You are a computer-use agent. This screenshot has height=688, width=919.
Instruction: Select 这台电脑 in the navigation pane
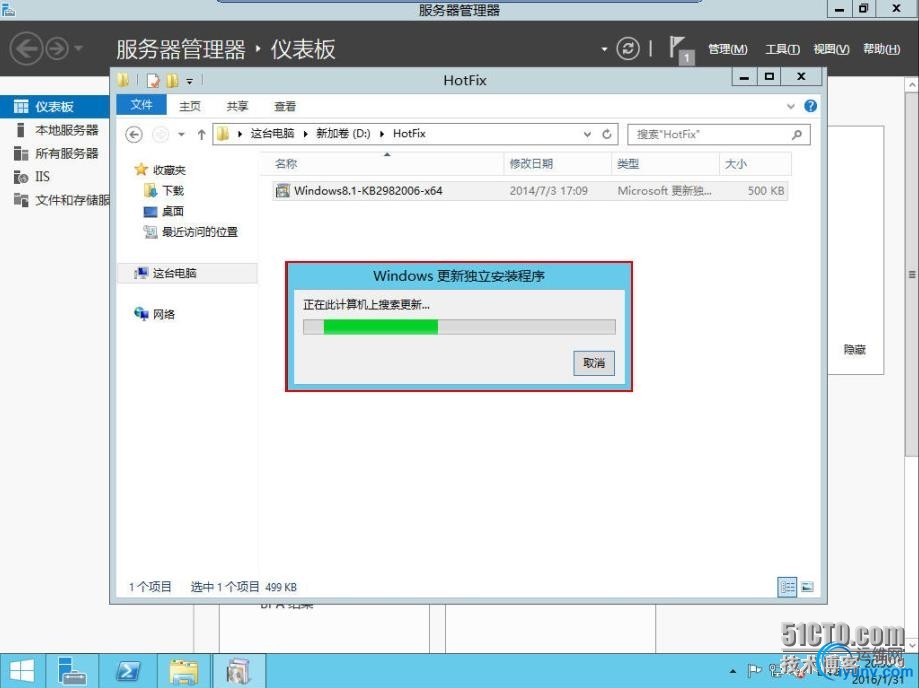click(188, 273)
